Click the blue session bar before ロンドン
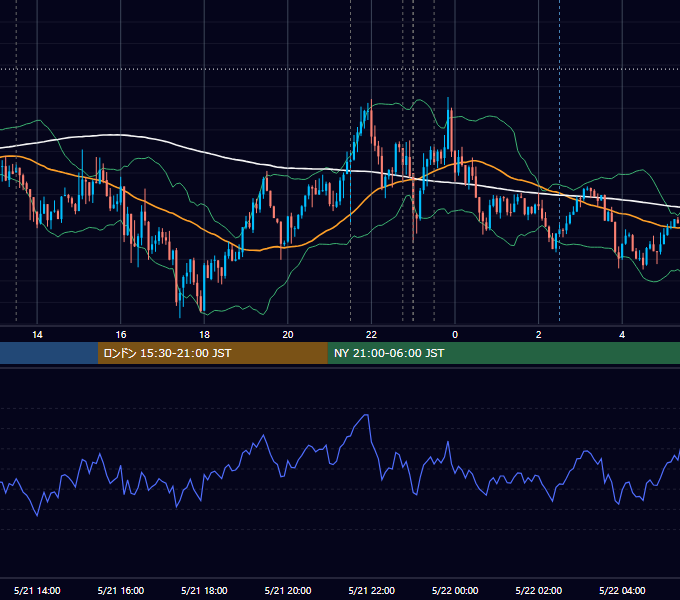This screenshot has width=680, height=600. click(49, 353)
